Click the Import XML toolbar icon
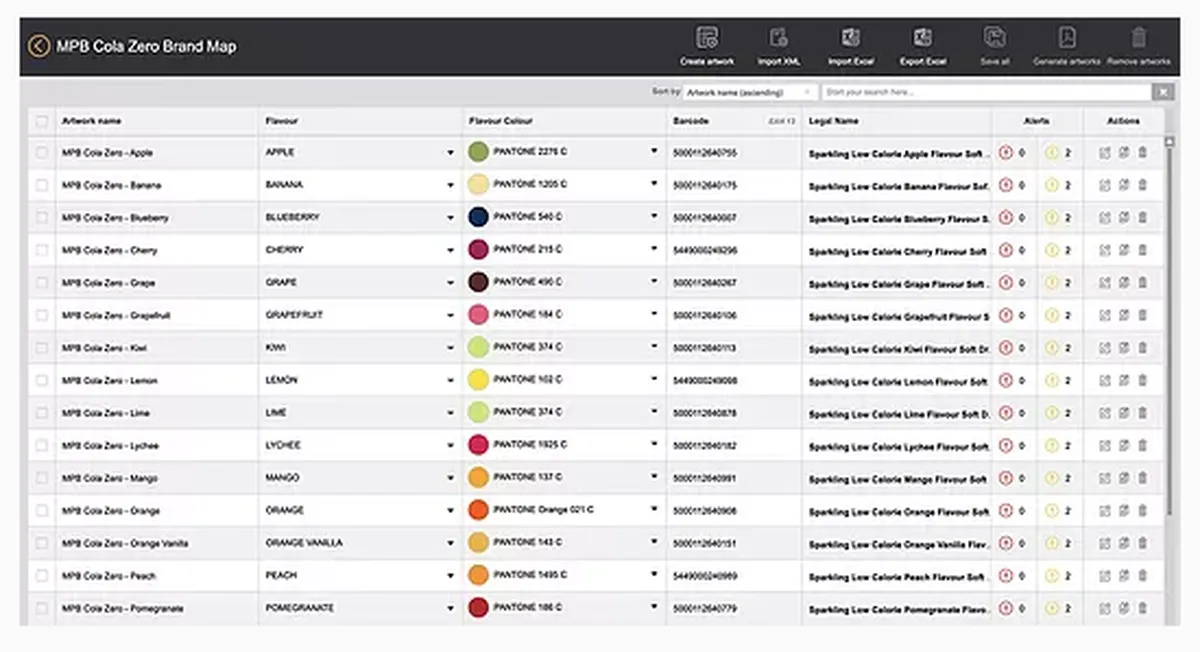 [x=779, y=38]
